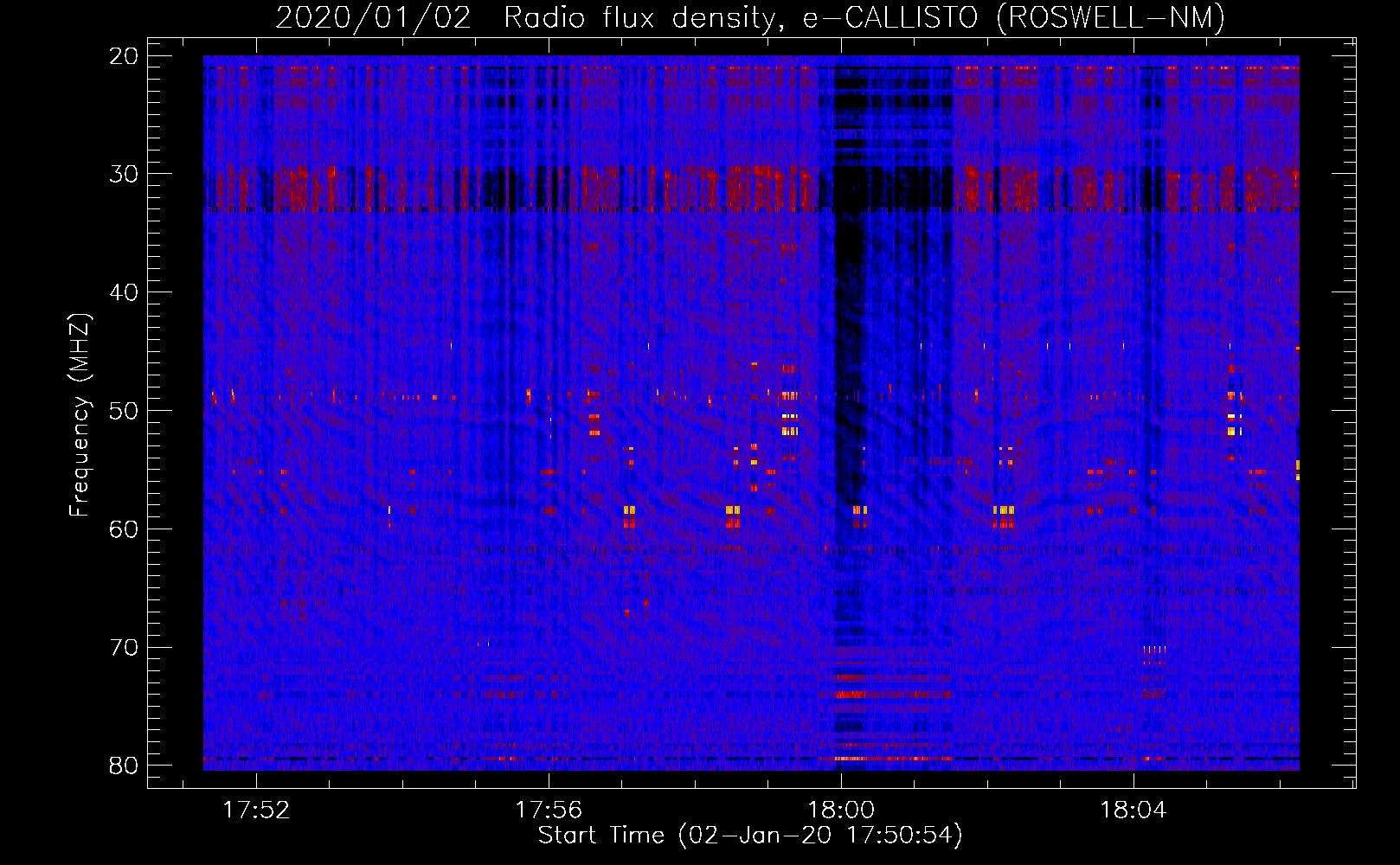Click the 18:00 time tick label
Screen dimensions: 1400x865
click(841, 811)
